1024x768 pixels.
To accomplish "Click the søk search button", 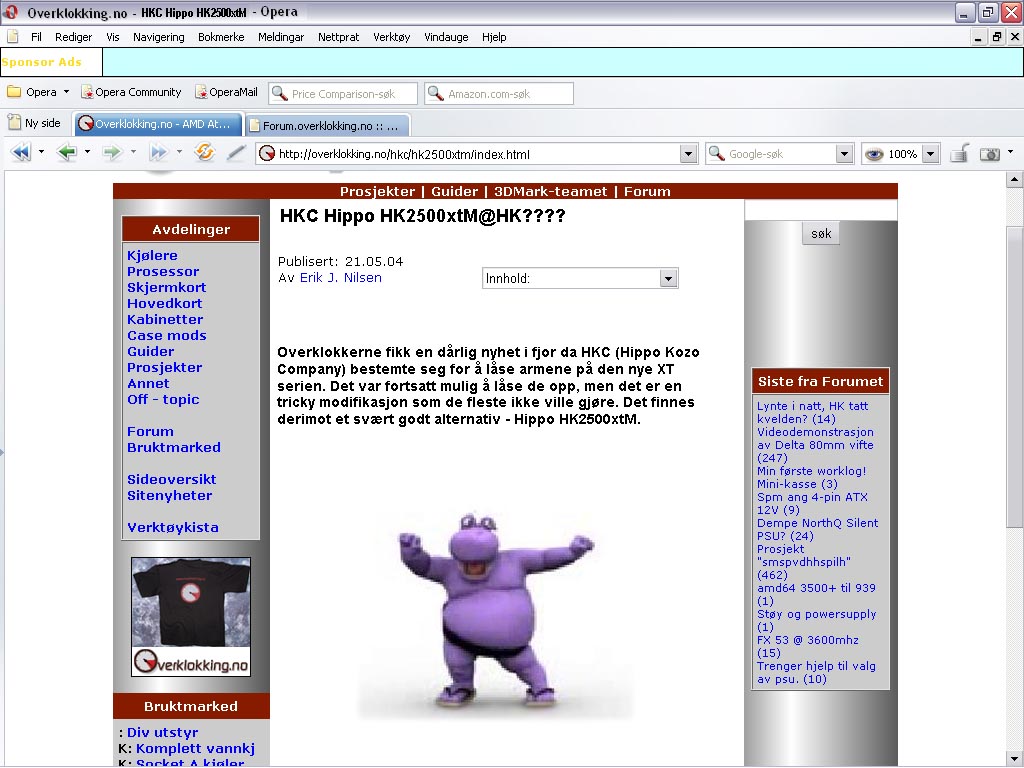I will point(821,233).
